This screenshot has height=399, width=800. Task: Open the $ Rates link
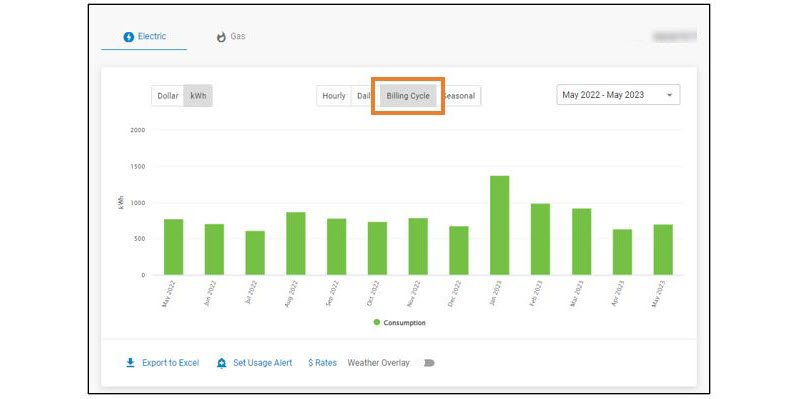(x=322, y=363)
